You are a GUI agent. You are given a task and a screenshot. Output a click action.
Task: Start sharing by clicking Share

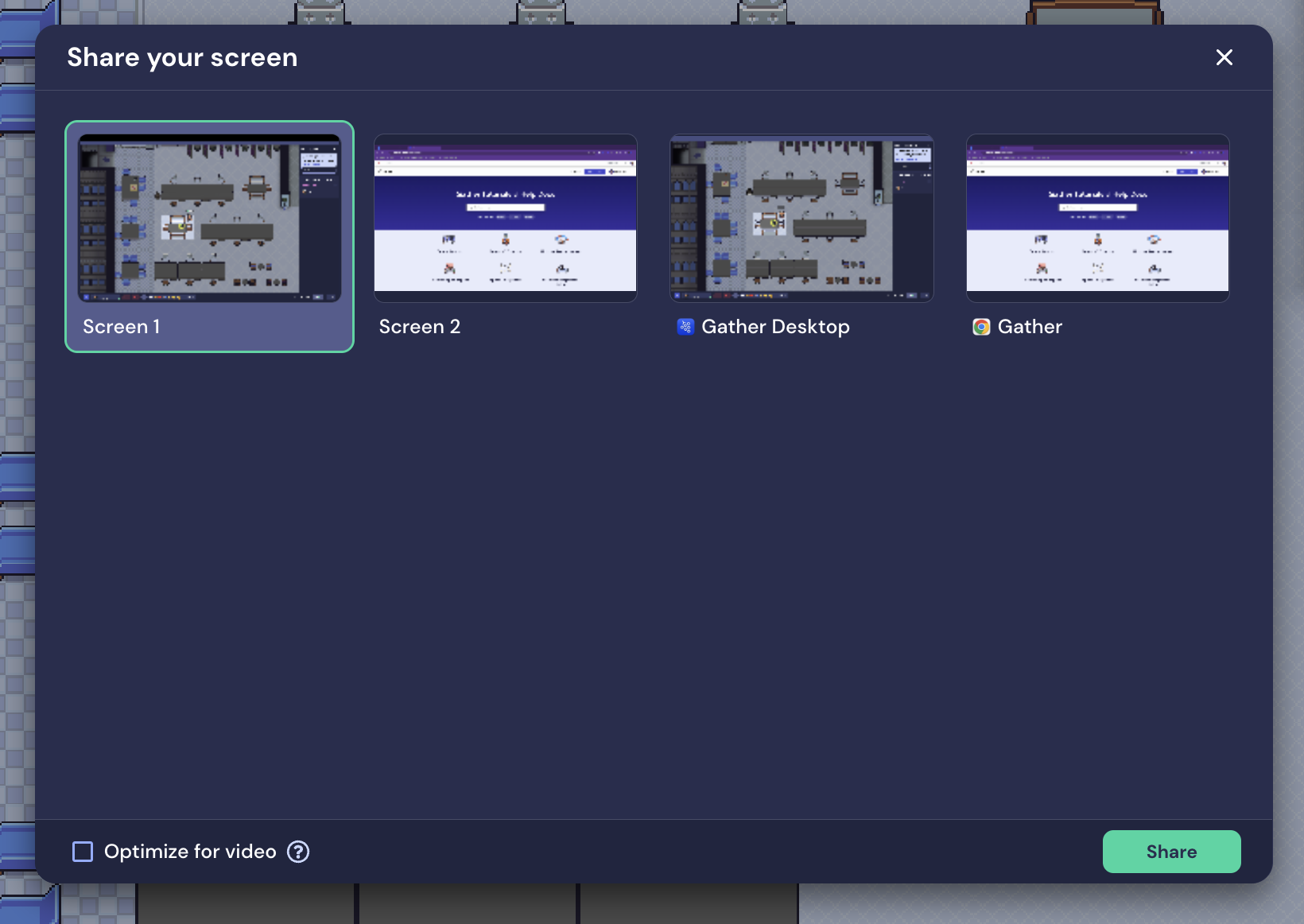tap(1171, 852)
